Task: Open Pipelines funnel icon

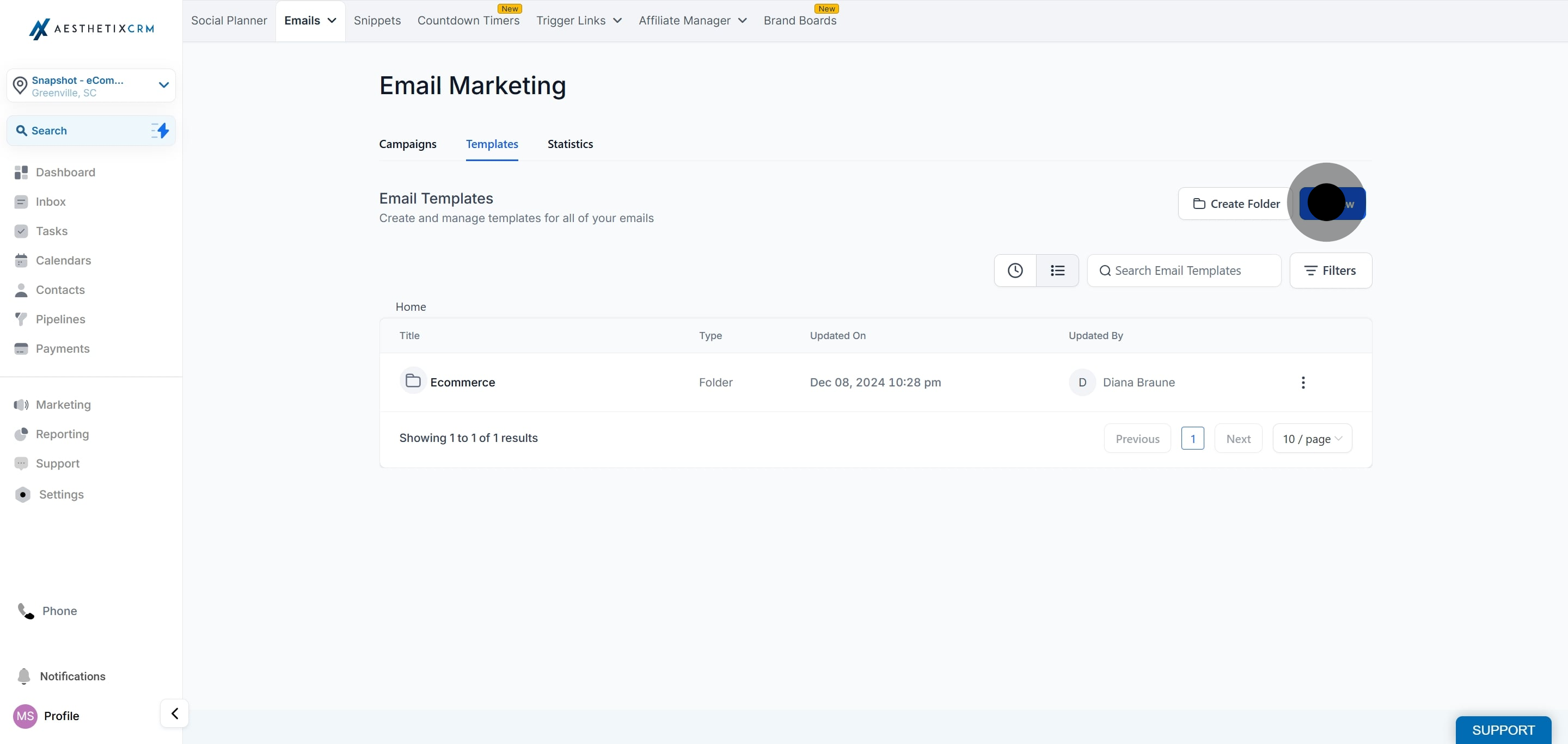Action: tap(21, 319)
